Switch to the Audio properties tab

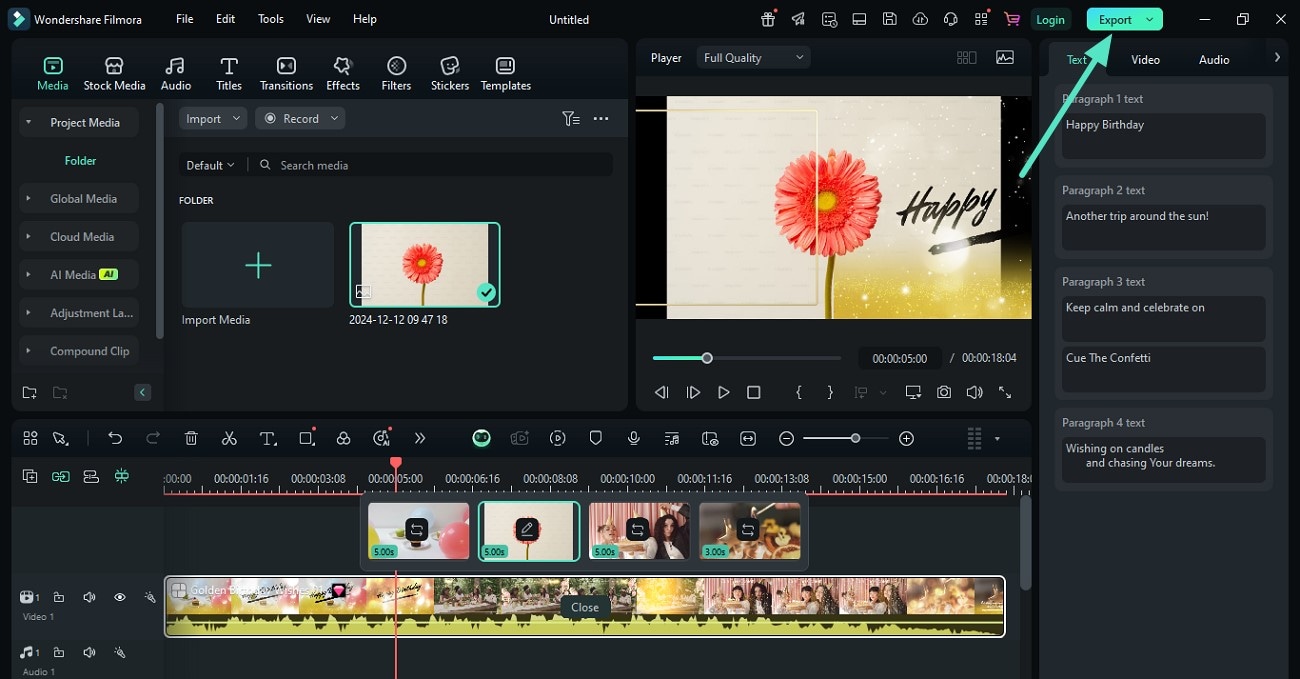[x=1214, y=60]
